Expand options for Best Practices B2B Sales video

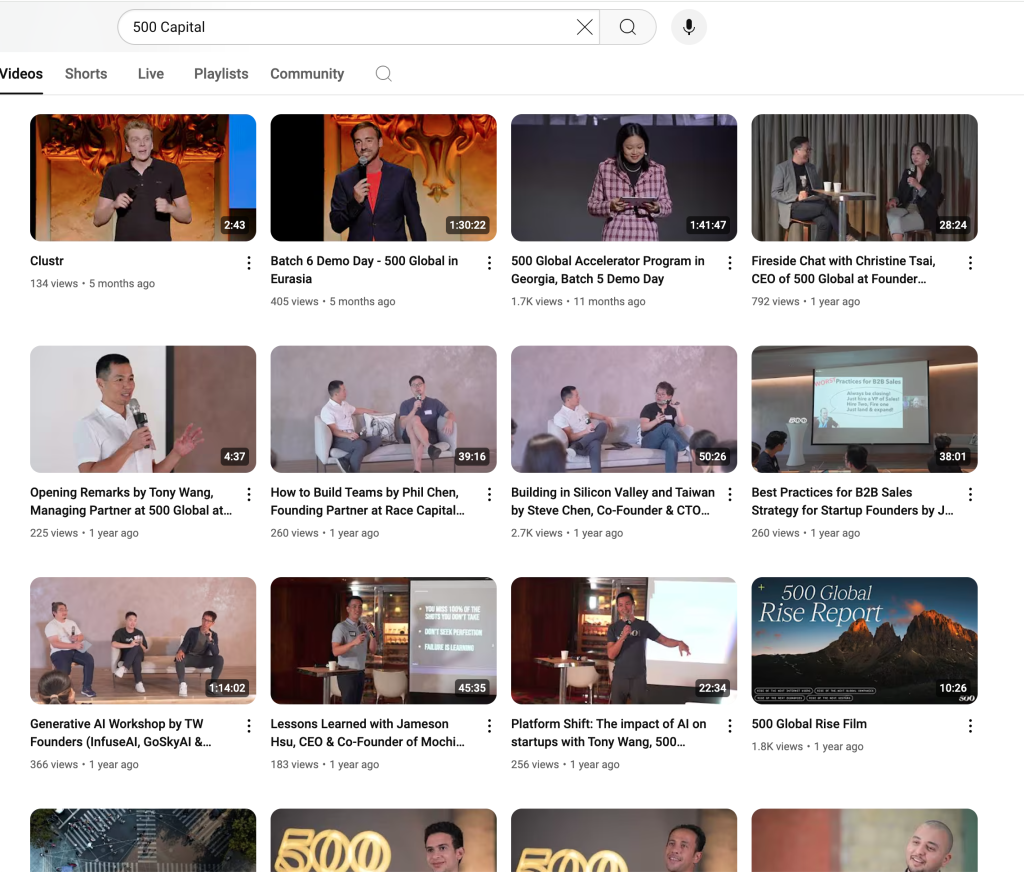click(x=970, y=494)
